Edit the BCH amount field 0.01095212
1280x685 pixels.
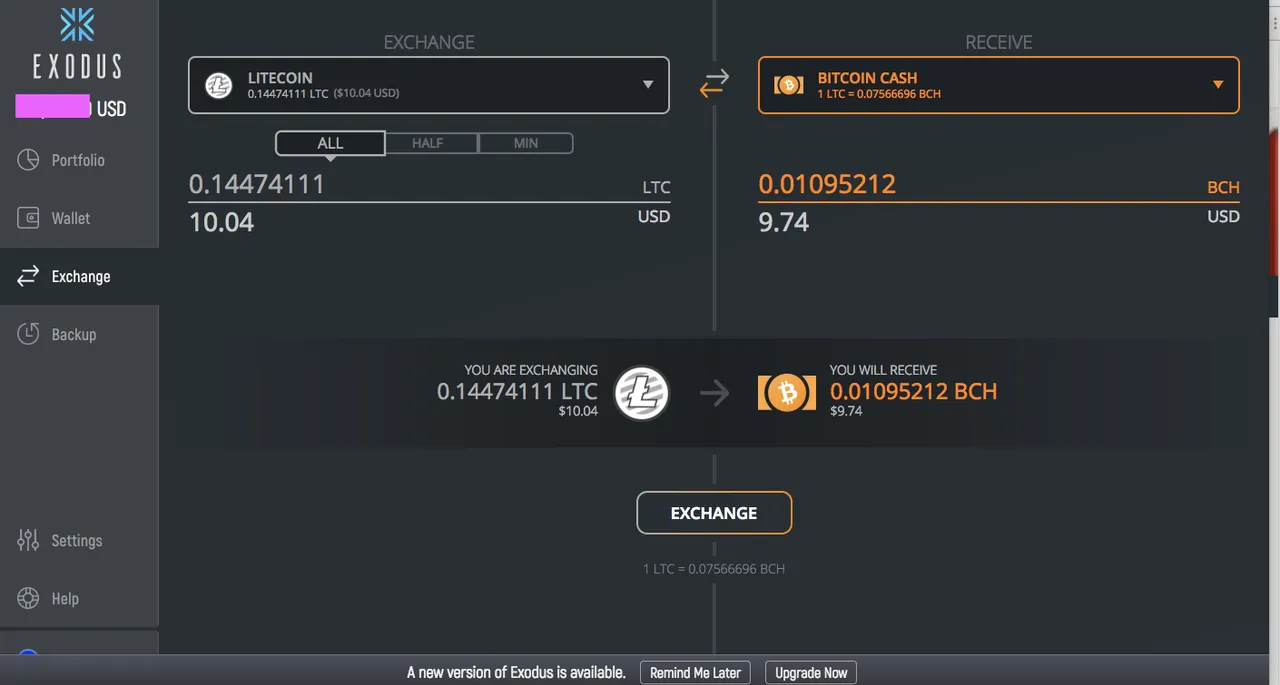999,185
